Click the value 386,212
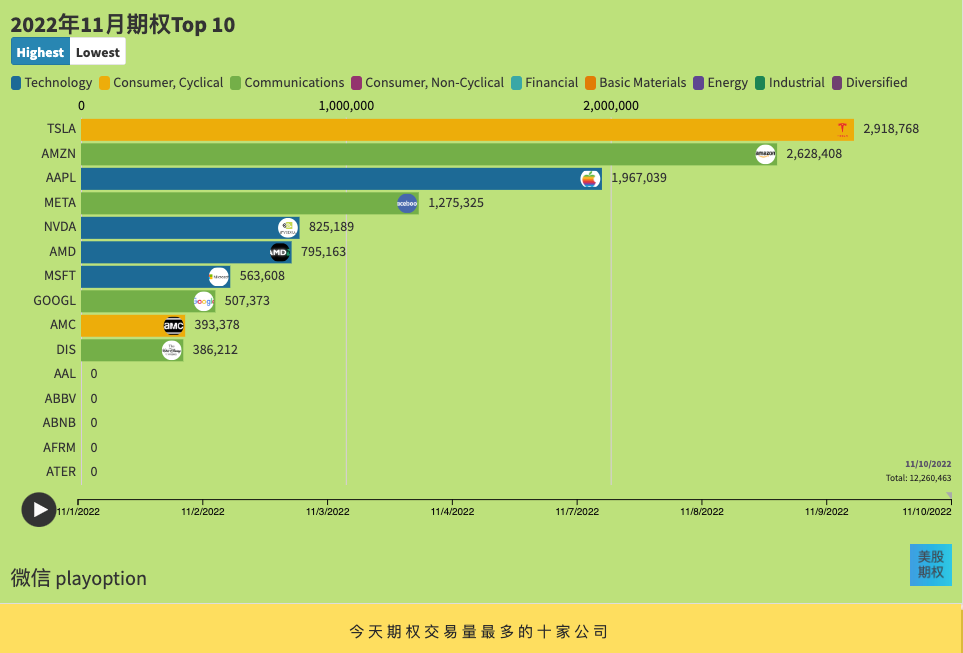The height and width of the screenshot is (653, 963). click(215, 350)
